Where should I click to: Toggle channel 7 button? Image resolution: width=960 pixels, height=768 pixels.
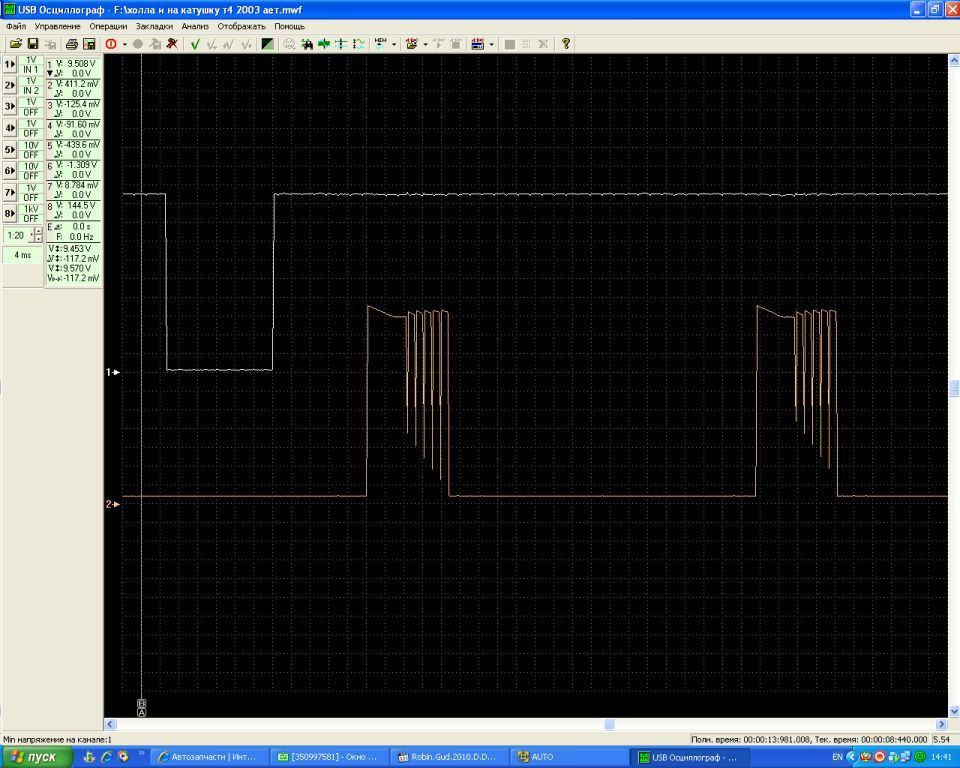[x=10, y=192]
